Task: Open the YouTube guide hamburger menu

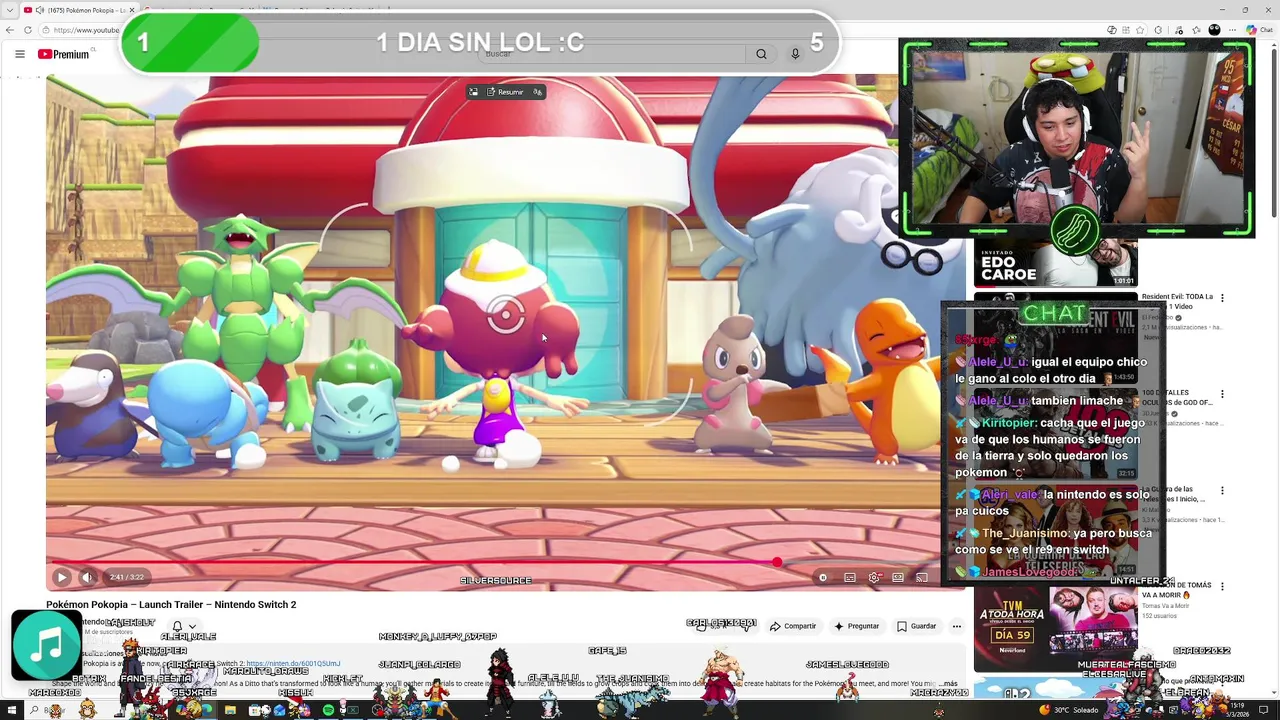Action: click(x=20, y=54)
